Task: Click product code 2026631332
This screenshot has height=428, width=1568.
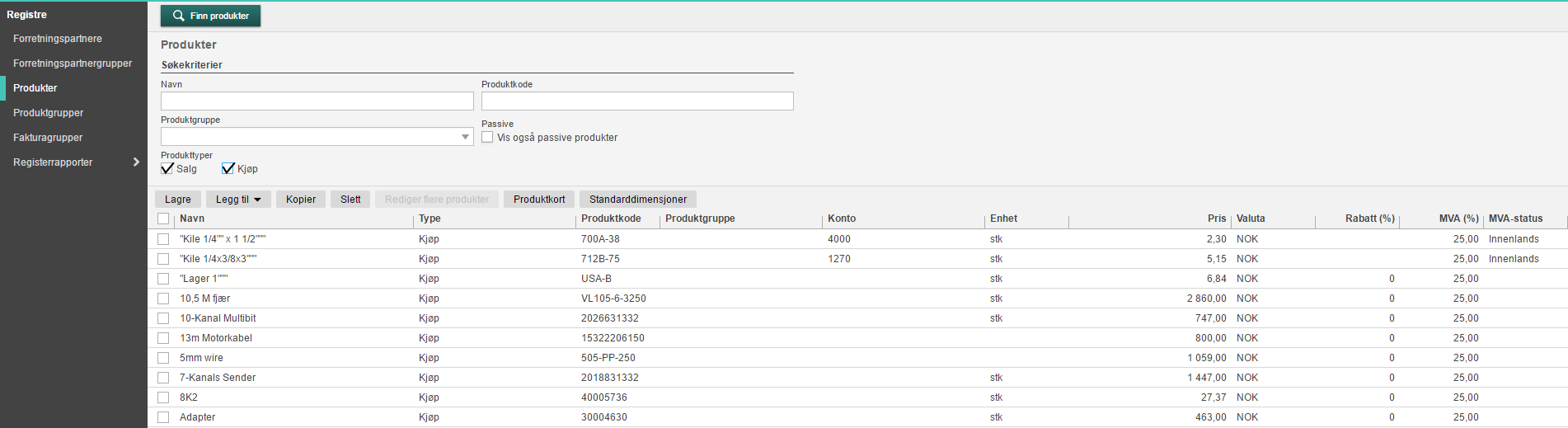Action: (610, 318)
